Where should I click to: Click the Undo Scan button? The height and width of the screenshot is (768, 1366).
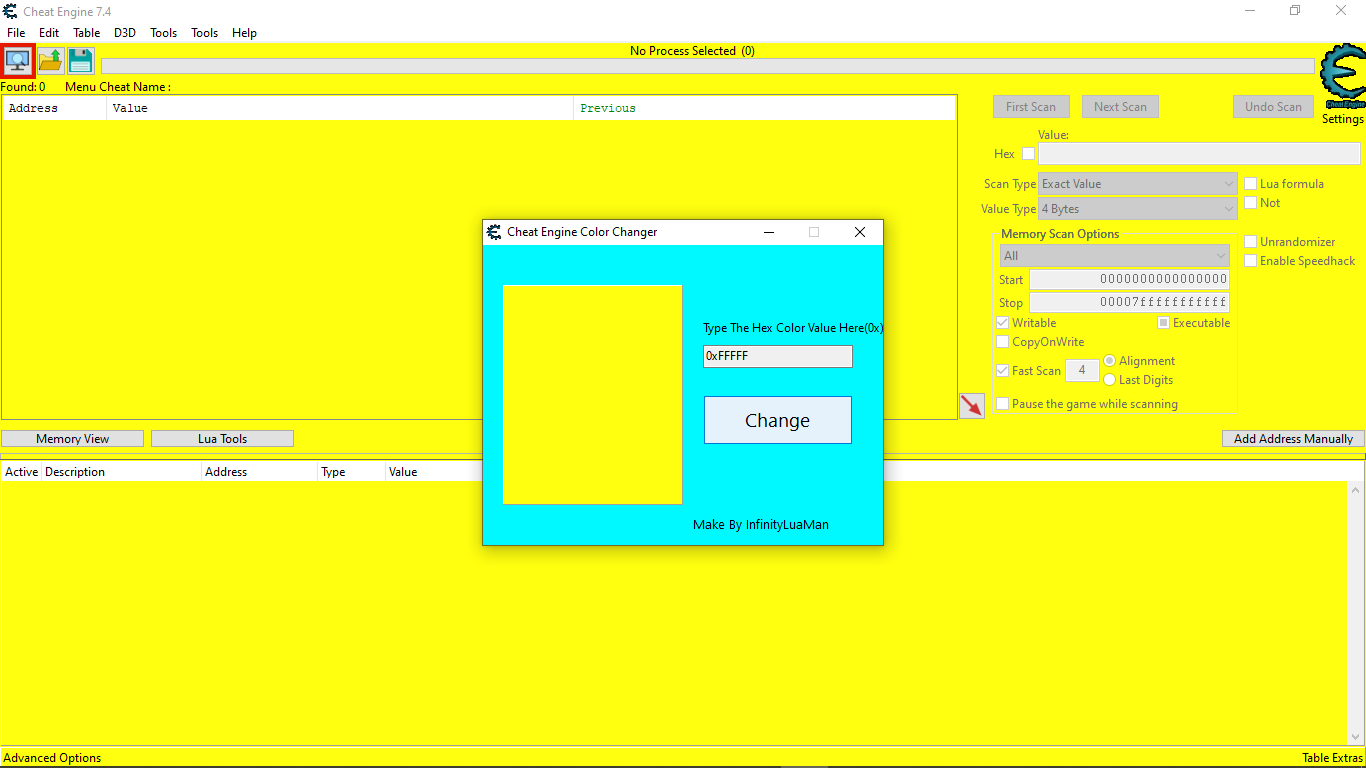(x=1273, y=107)
